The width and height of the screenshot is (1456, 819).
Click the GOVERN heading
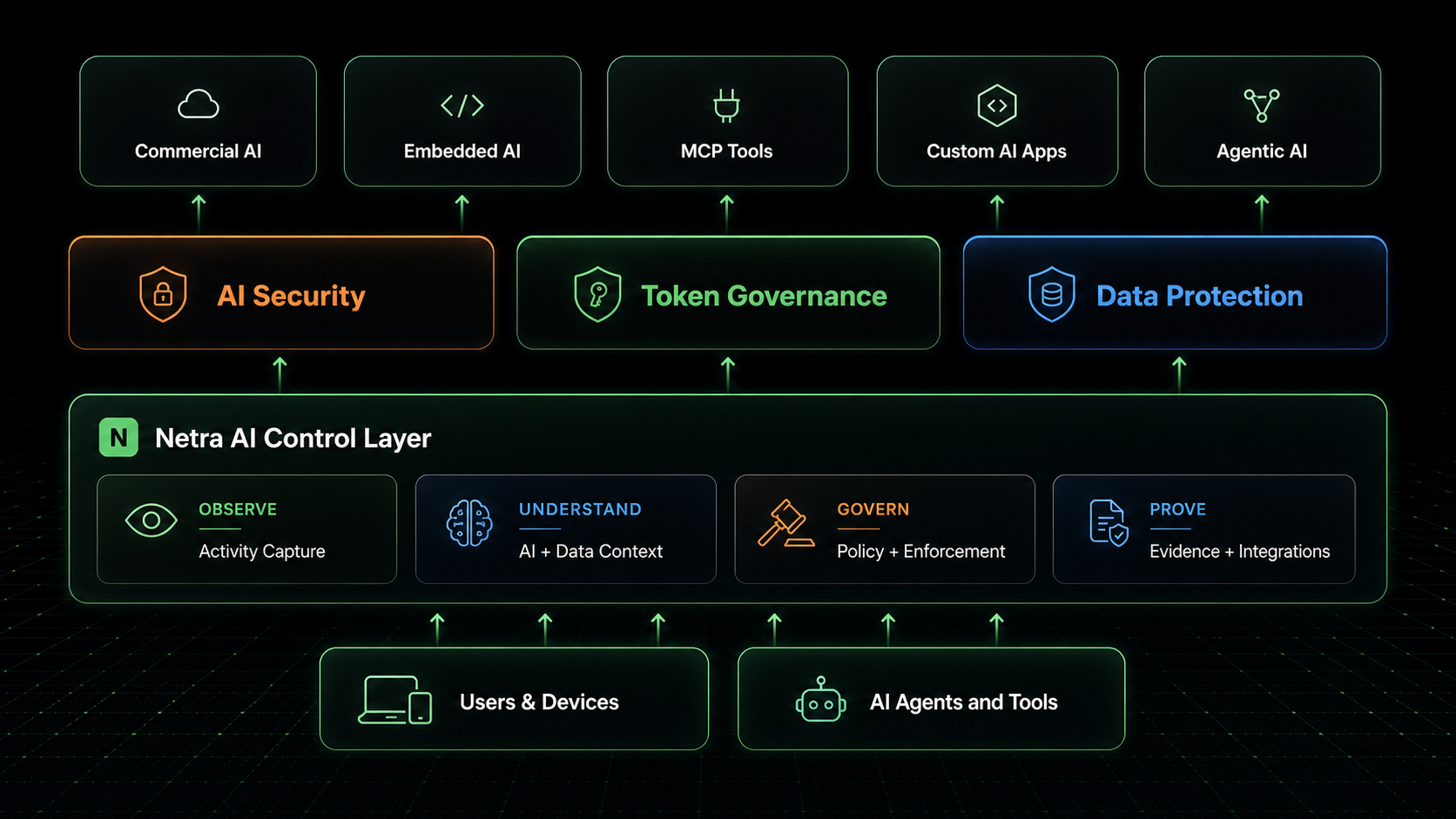click(873, 509)
